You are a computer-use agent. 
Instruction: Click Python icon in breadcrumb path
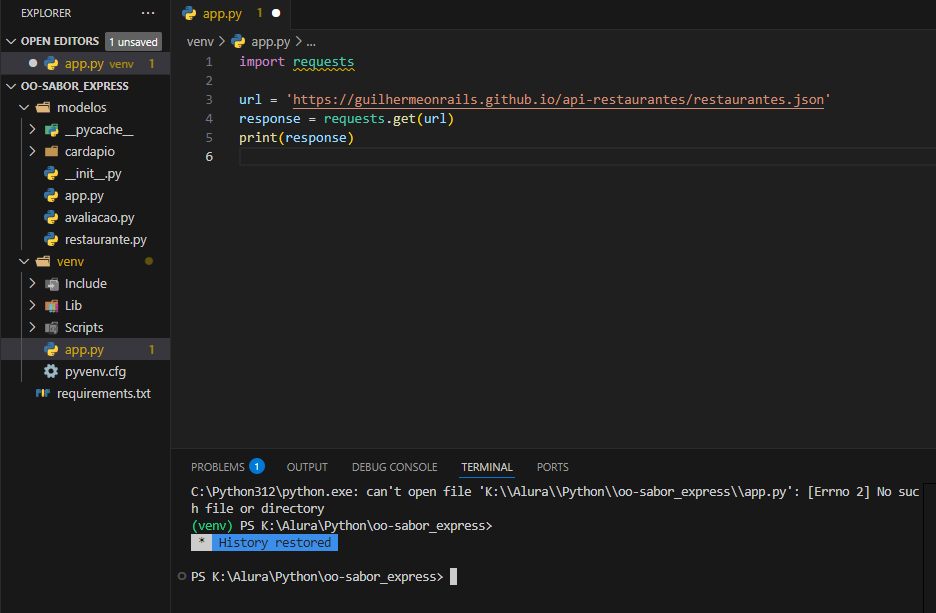(x=238, y=41)
